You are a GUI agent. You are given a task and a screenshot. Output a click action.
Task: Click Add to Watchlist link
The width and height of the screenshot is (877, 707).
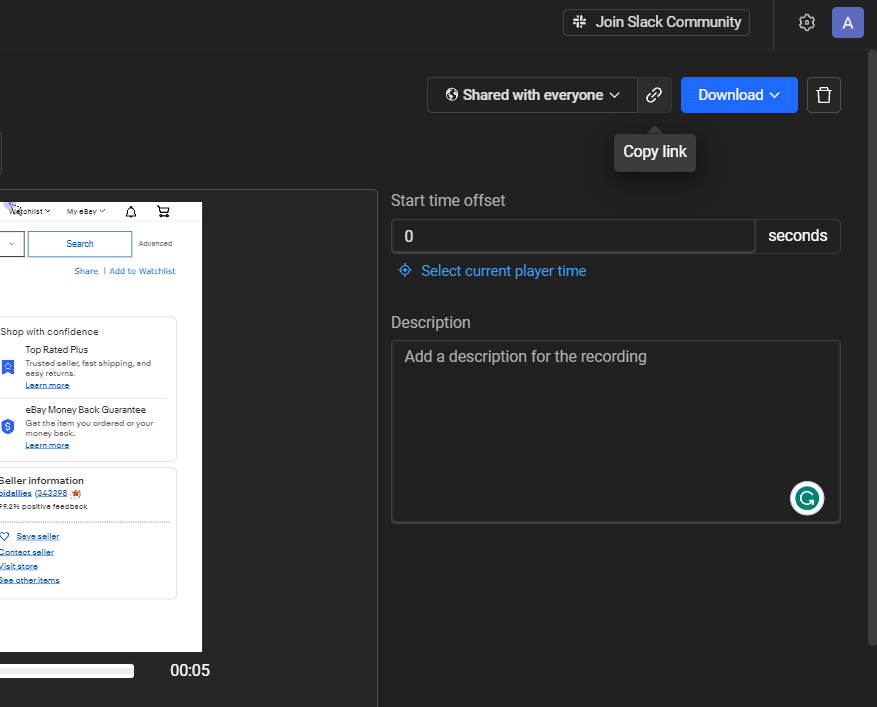pyautogui.click(x=142, y=271)
